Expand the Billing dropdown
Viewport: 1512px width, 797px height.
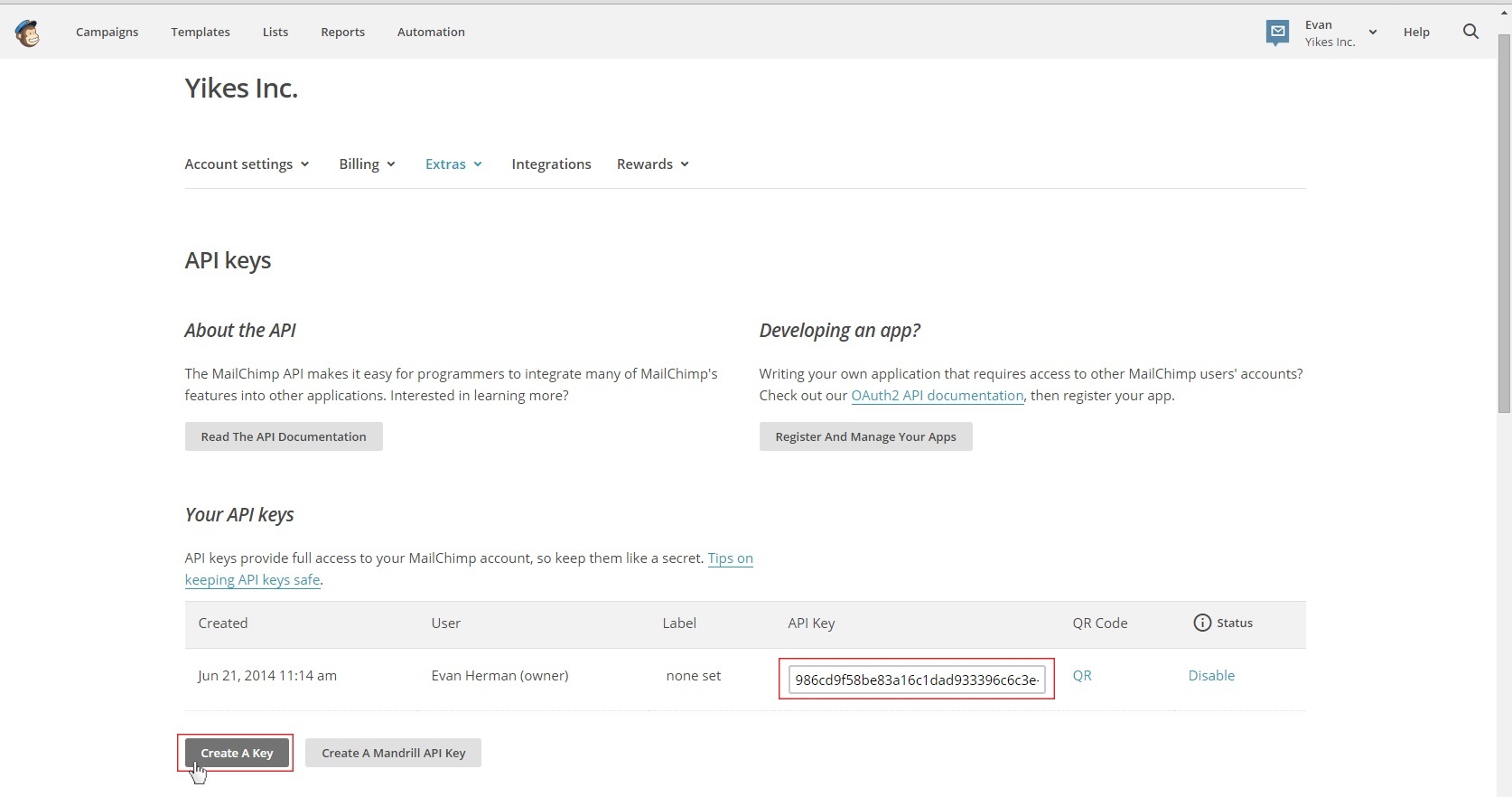[368, 164]
